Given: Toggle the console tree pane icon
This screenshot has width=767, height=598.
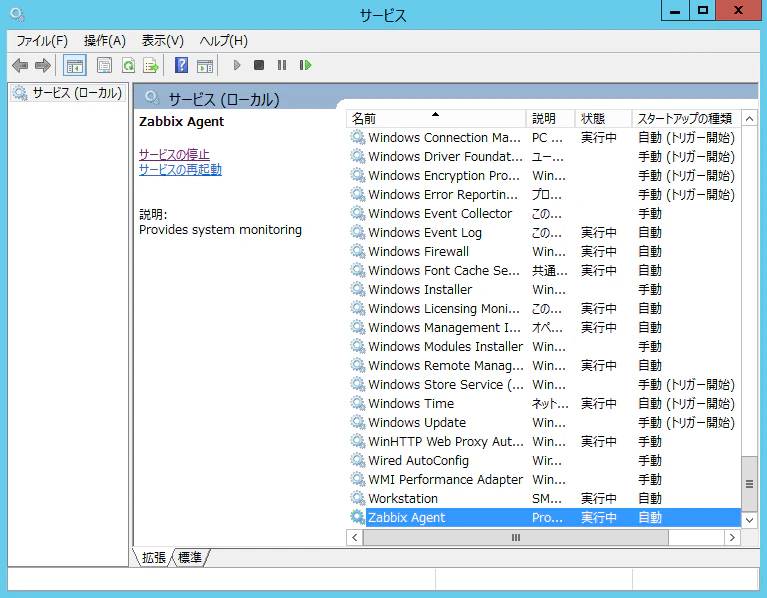Looking at the screenshot, I should [x=75, y=66].
